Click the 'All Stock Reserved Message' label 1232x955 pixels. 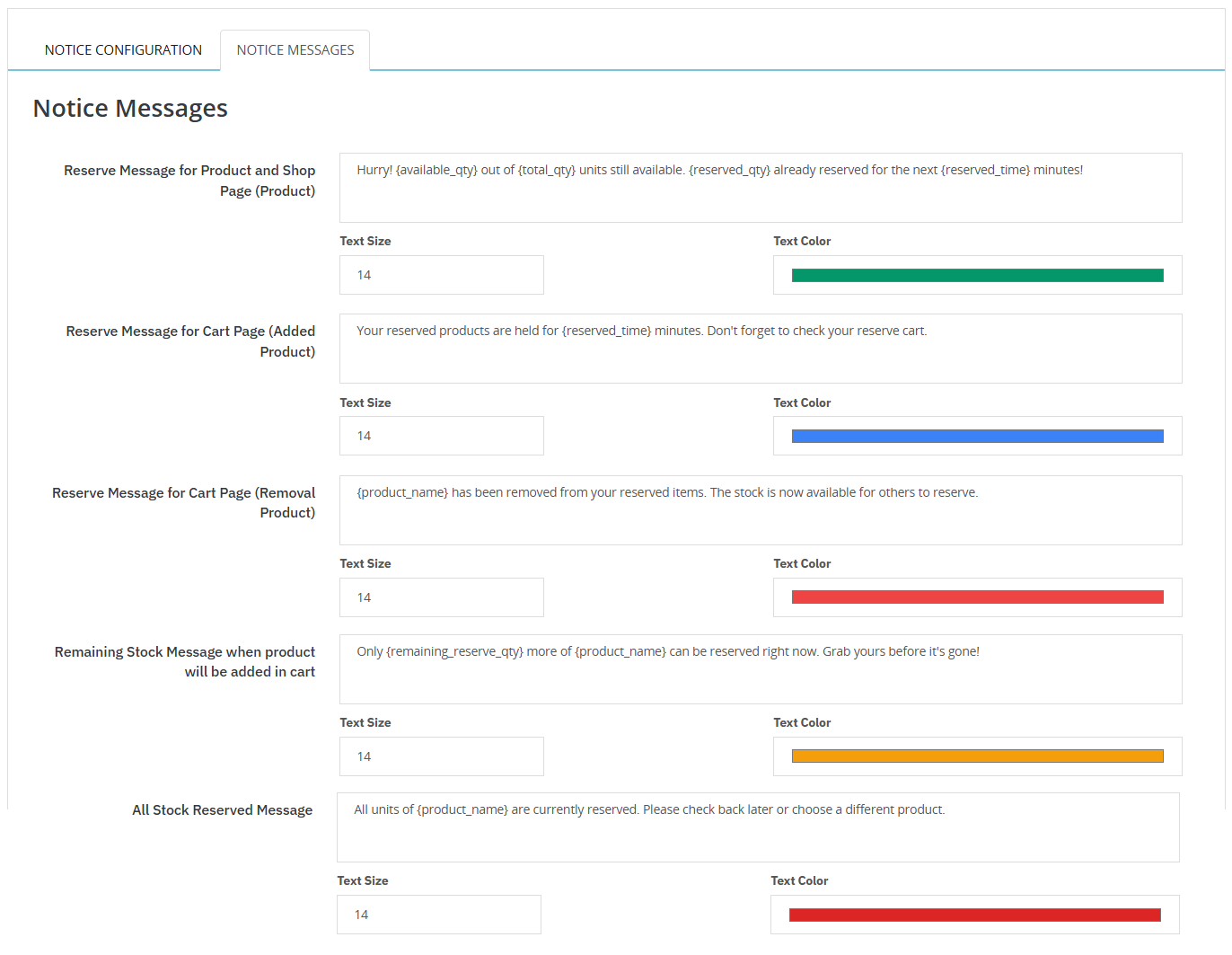pyautogui.click(x=222, y=810)
